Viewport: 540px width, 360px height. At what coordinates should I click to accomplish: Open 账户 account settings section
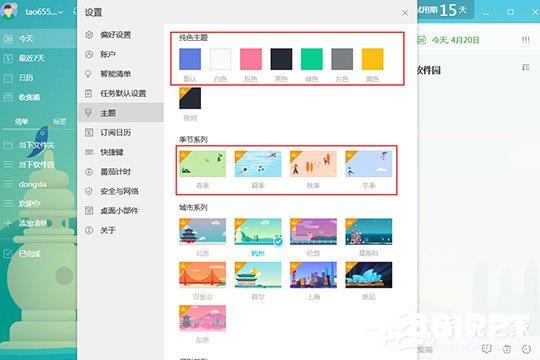tap(121, 54)
